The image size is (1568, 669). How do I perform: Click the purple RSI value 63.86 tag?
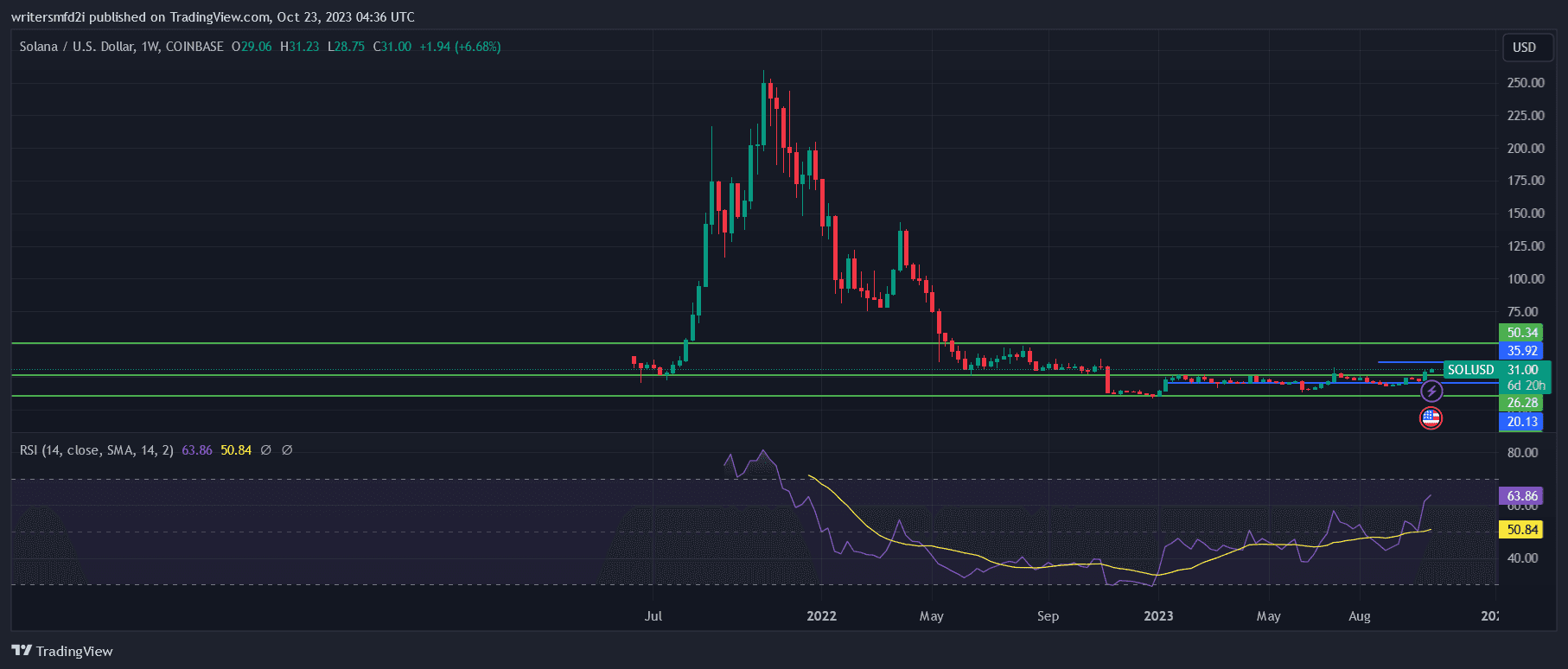click(x=1521, y=496)
